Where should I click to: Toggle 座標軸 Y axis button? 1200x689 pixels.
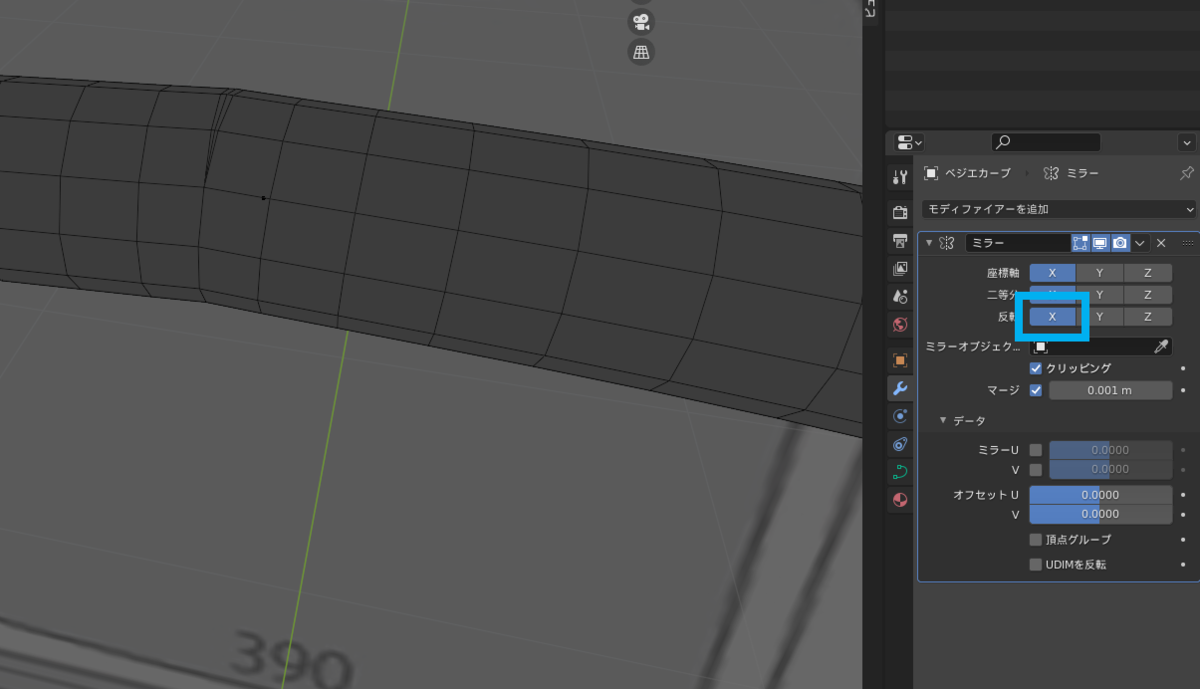coord(1100,272)
